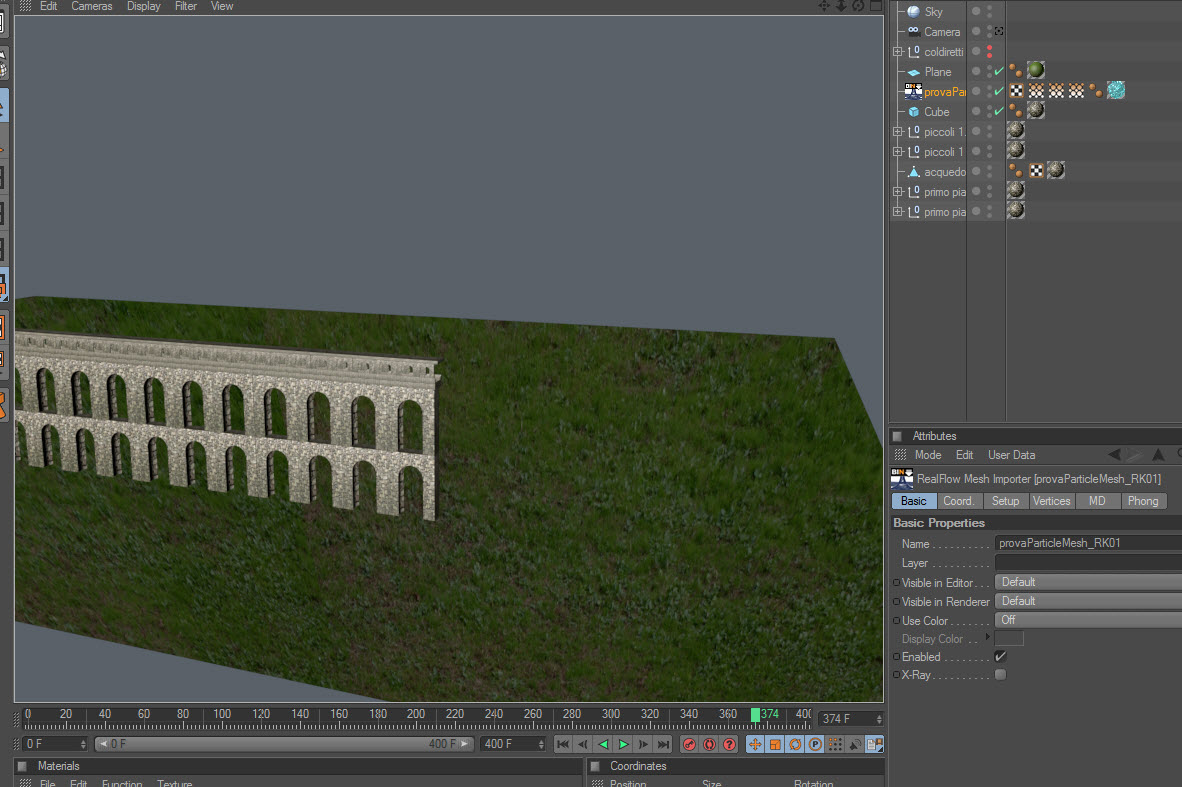The height and width of the screenshot is (787, 1182).
Task: Open Visible in Editor dropdown
Action: [1089, 582]
